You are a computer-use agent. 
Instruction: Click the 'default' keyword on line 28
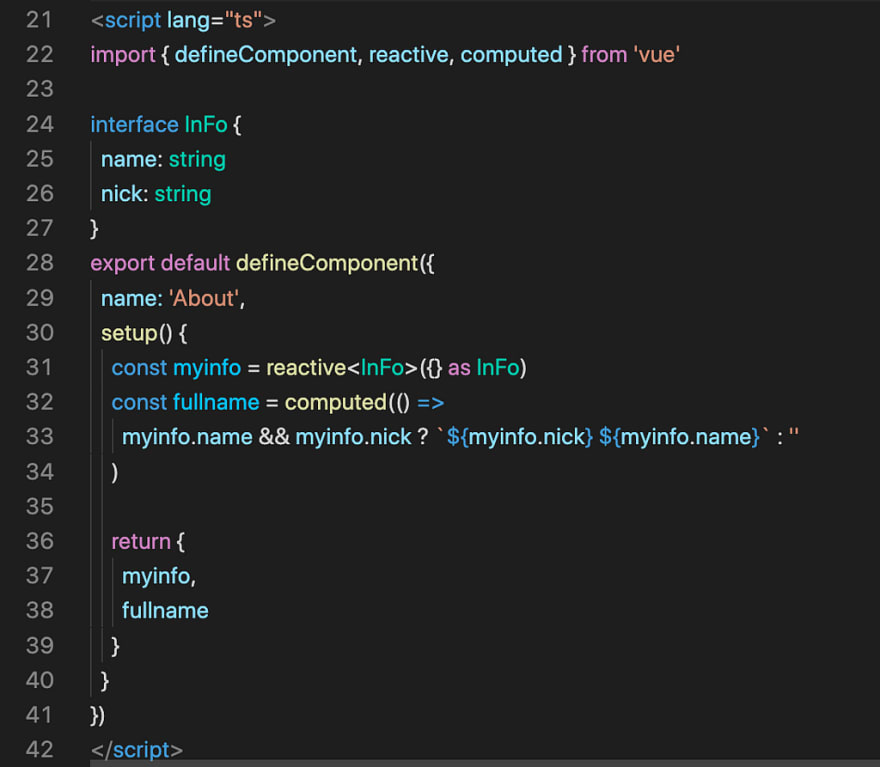[x=195, y=263]
